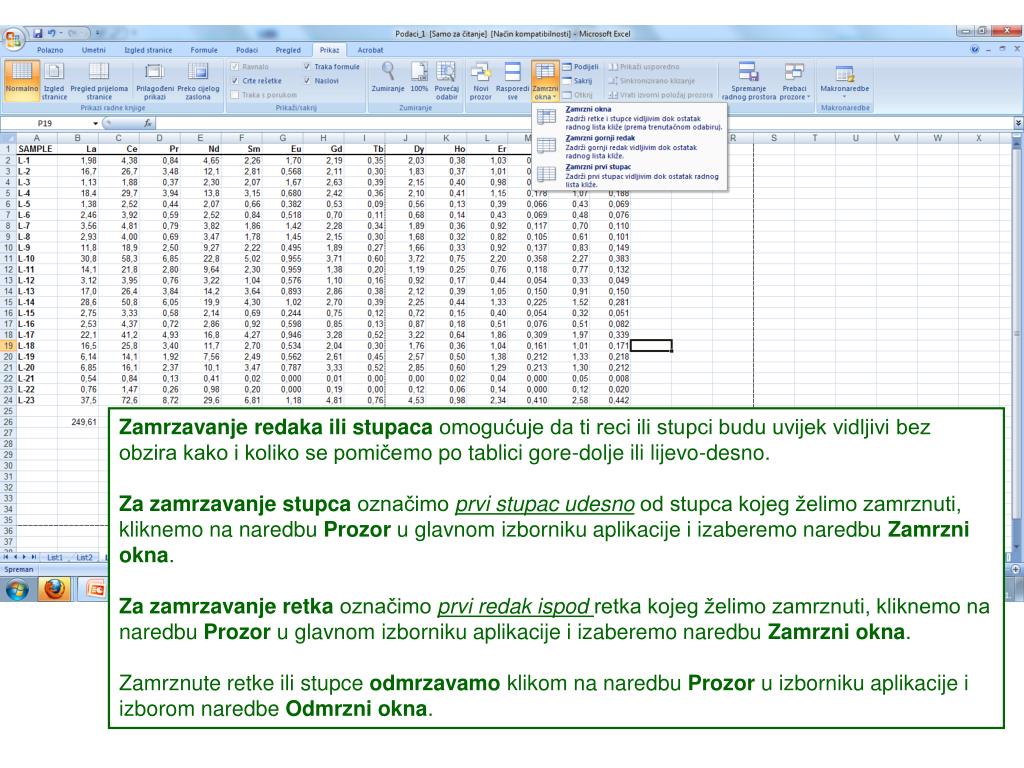1024x768 pixels.
Task: Go to first sheet tab navigation arrow
Action: [7, 557]
